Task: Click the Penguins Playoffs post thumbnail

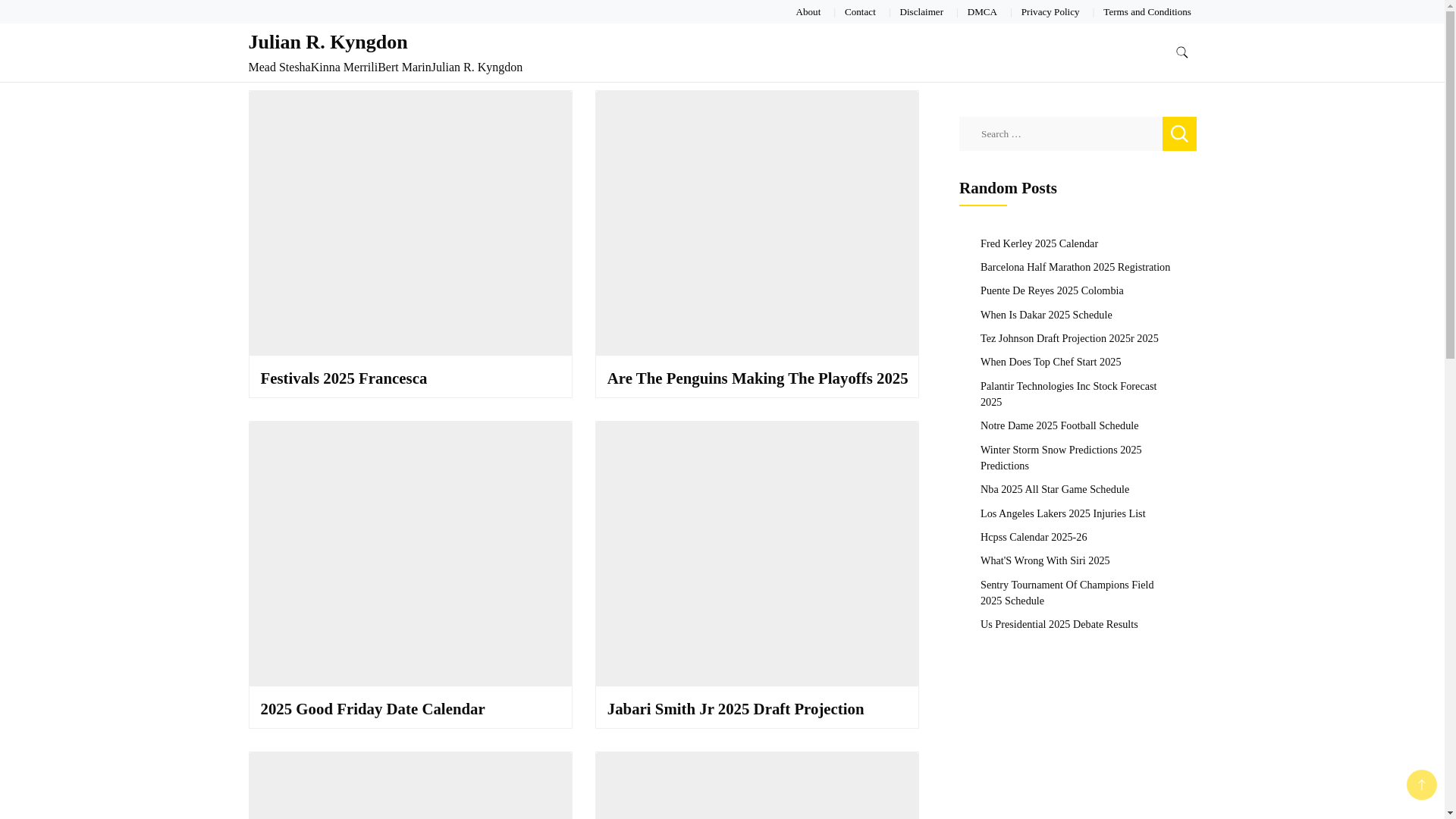Action: pos(757,223)
